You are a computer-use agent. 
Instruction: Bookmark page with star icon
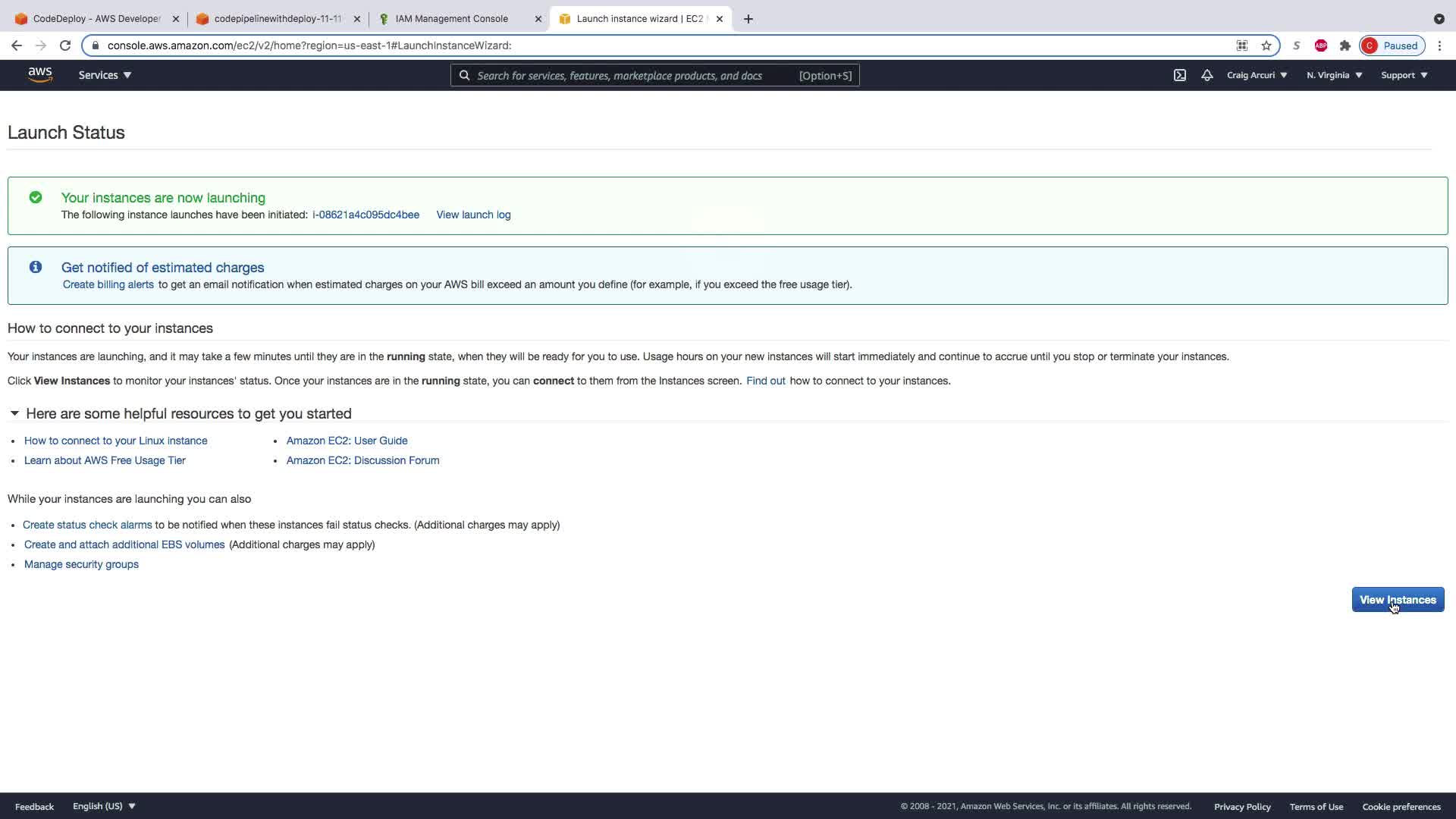point(1266,45)
